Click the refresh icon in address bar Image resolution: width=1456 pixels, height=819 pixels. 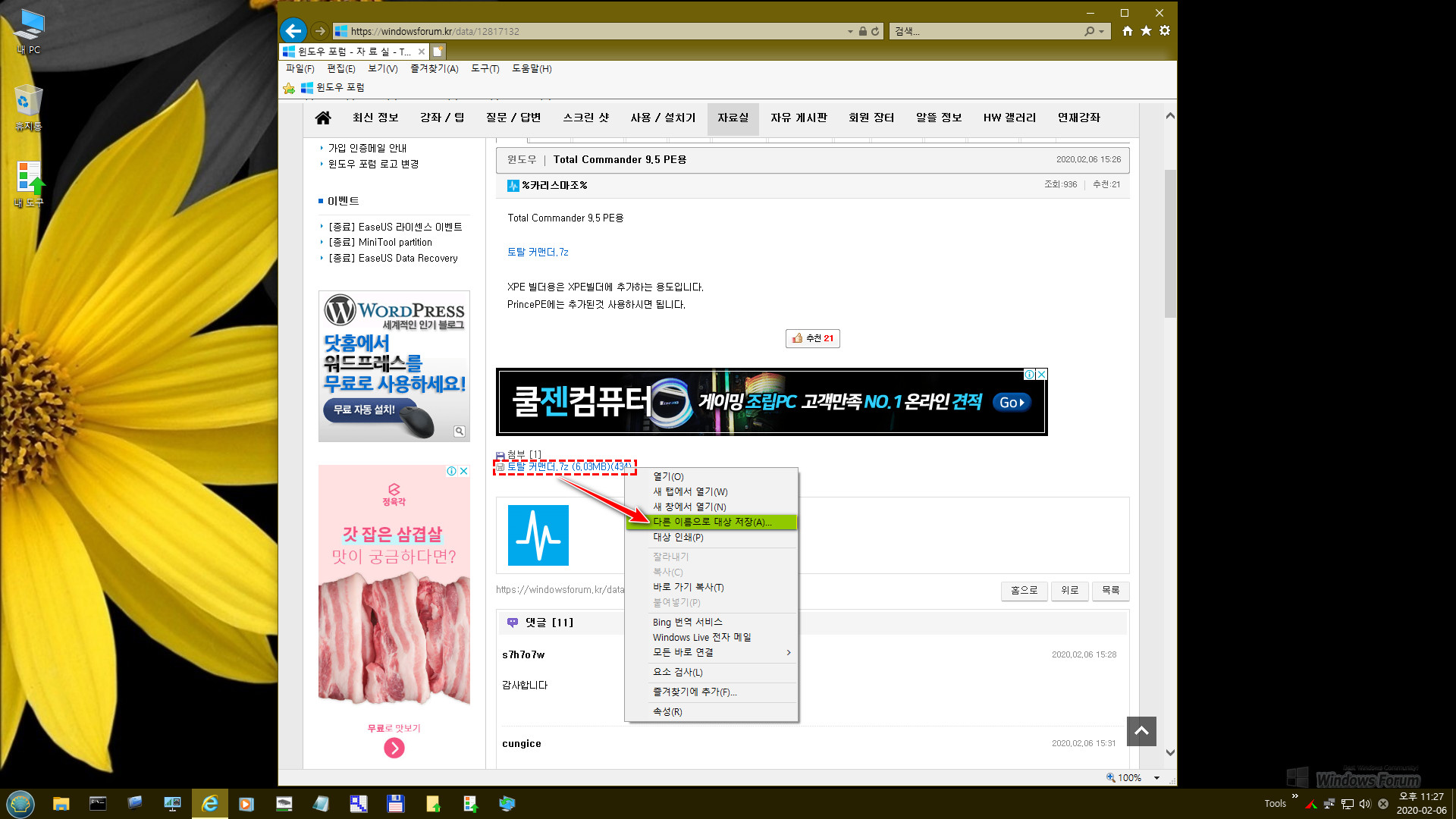[x=875, y=31]
